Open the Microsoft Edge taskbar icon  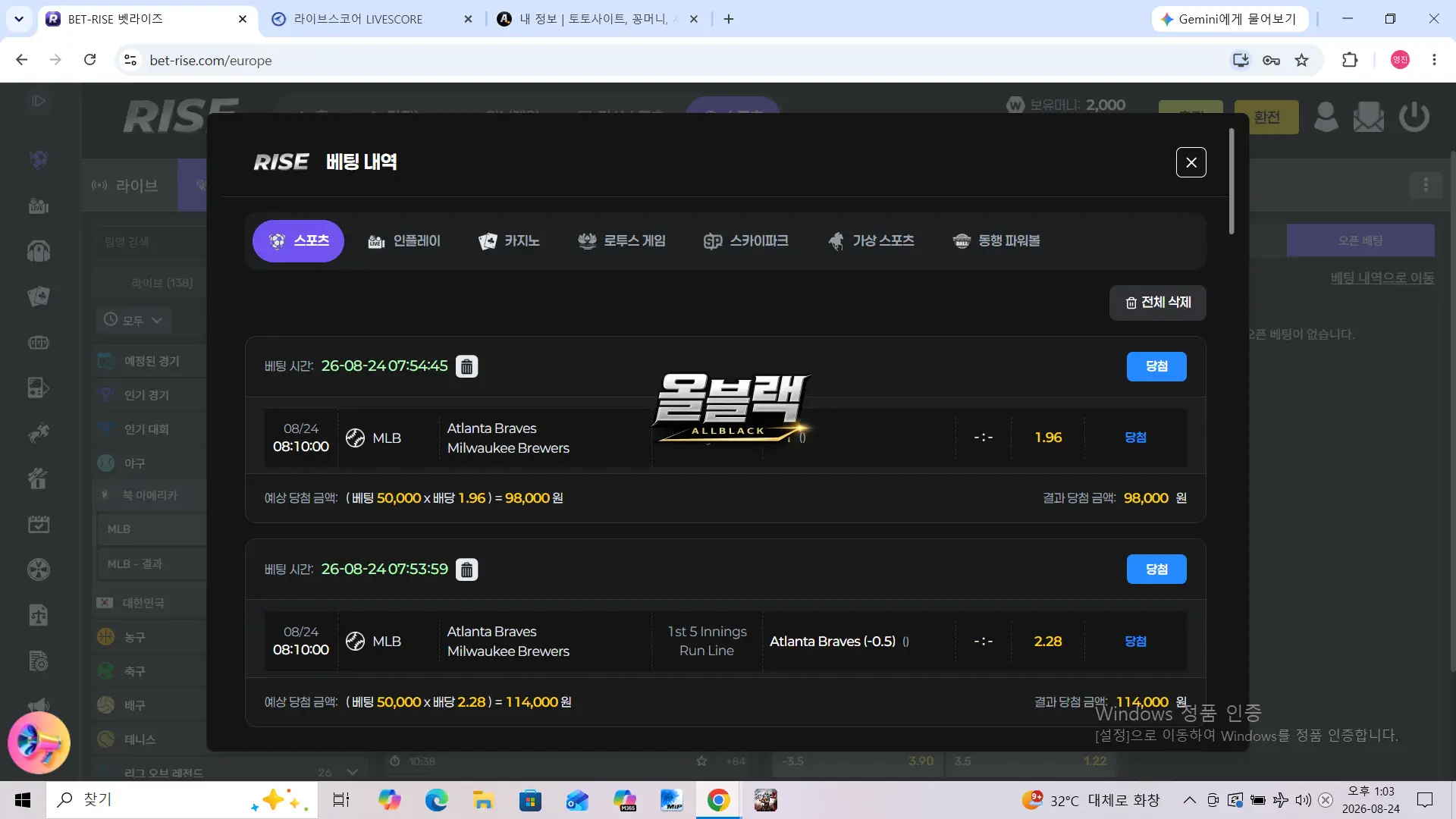tap(436, 800)
